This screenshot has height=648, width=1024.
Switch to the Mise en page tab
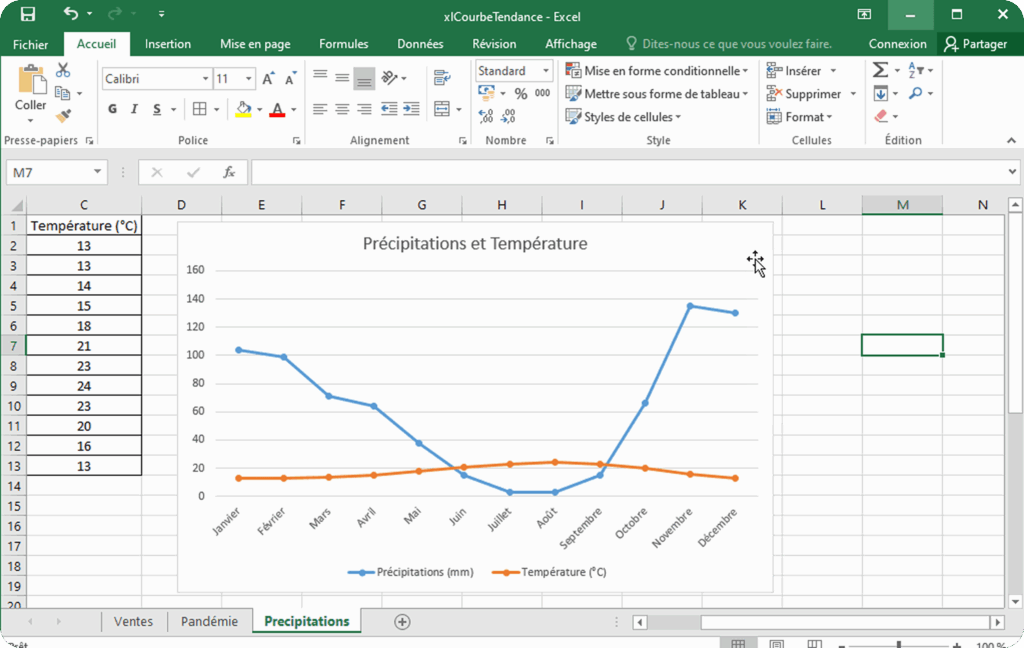point(255,44)
